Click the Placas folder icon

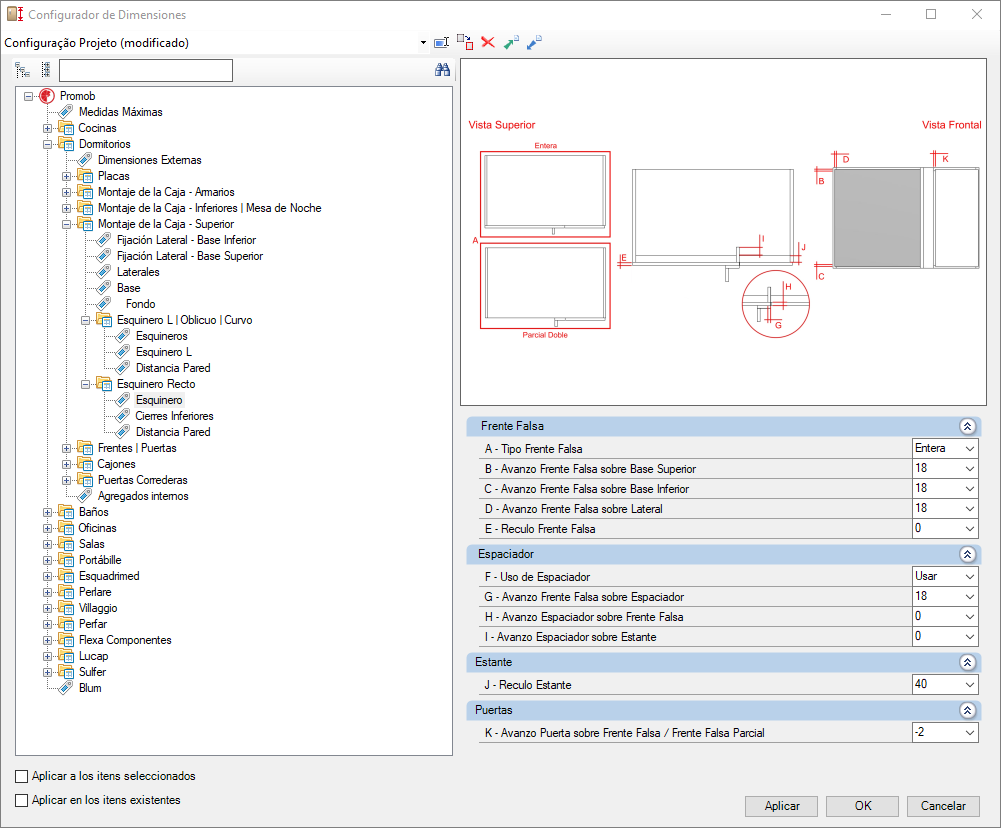pyautogui.click(x=85, y=176)
